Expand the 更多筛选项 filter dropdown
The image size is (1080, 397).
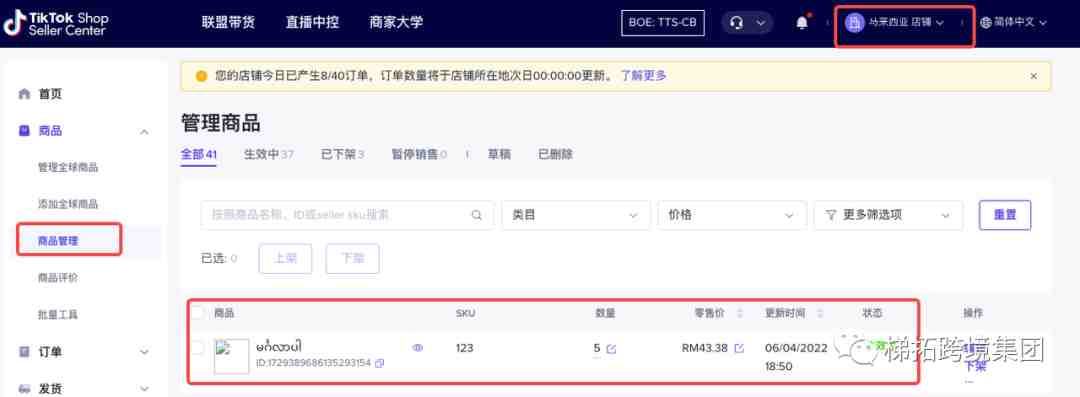(888, 215)
